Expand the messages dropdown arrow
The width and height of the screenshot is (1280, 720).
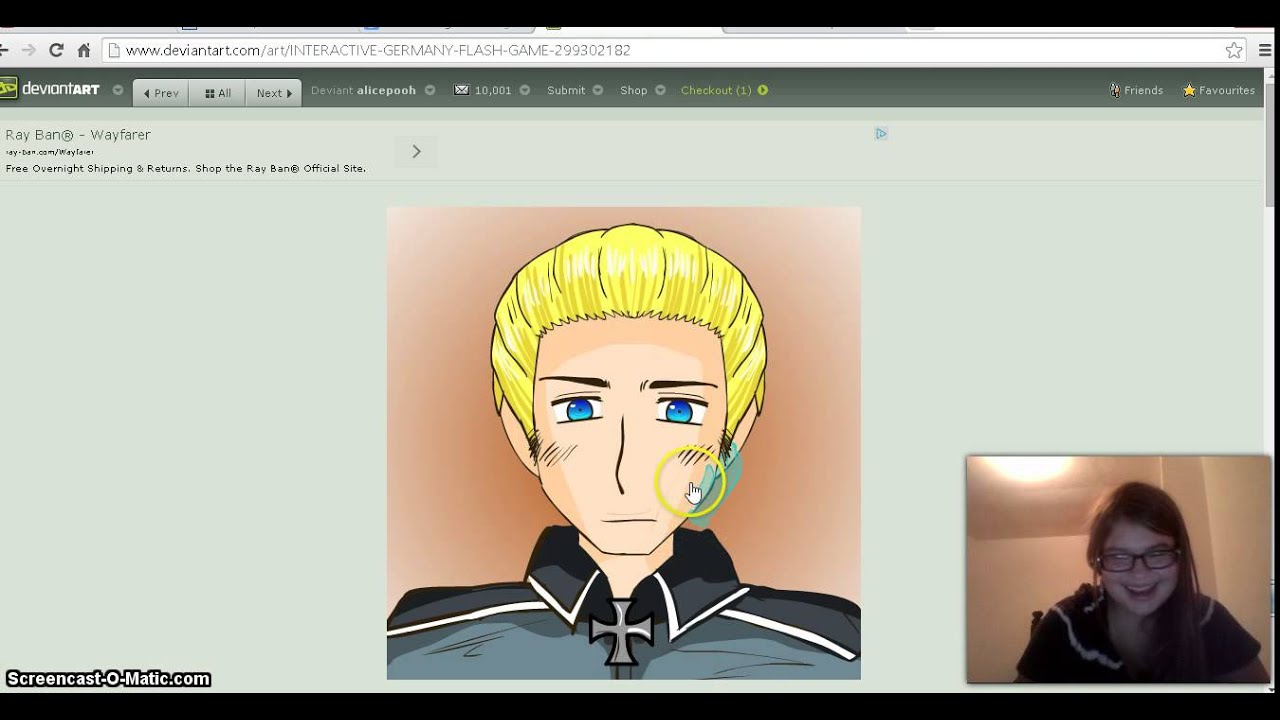(525, 90)
